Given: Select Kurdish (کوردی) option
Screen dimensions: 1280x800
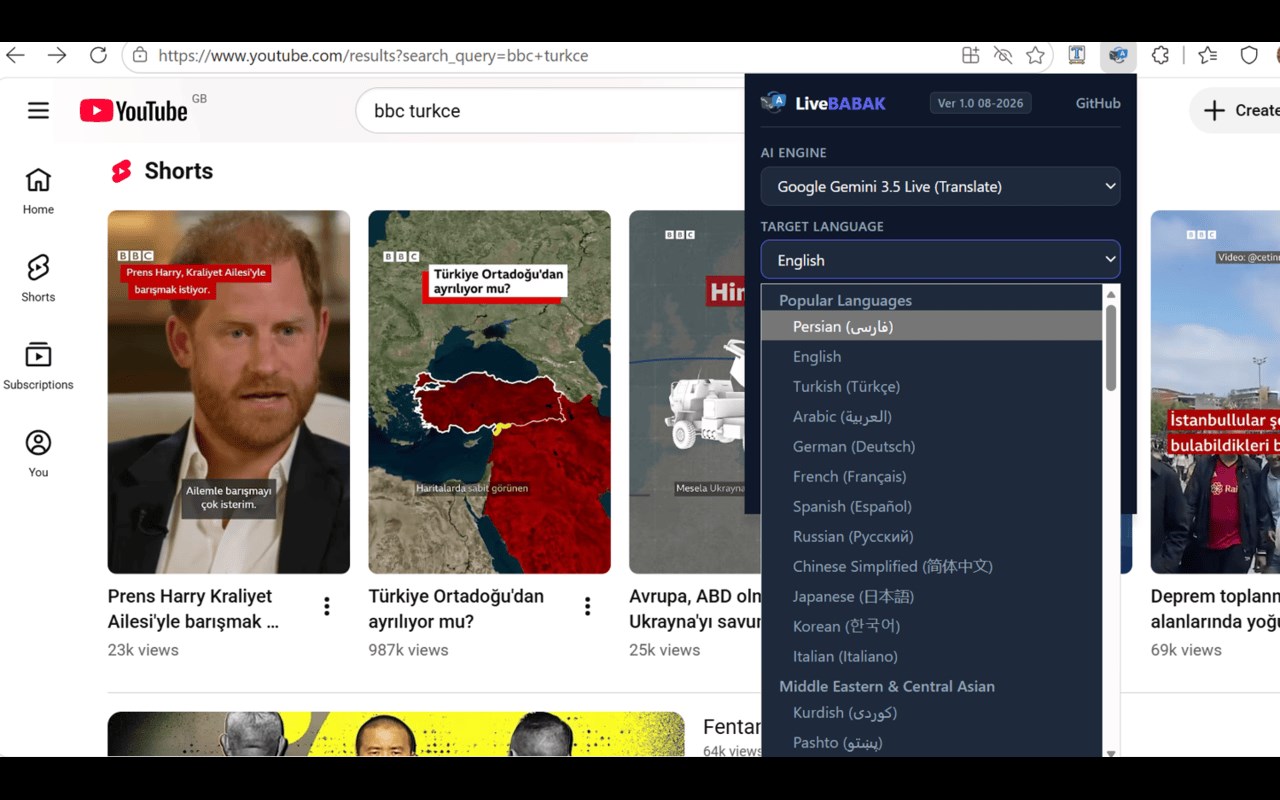Looking at the screenshot, I should pos(932,712).
